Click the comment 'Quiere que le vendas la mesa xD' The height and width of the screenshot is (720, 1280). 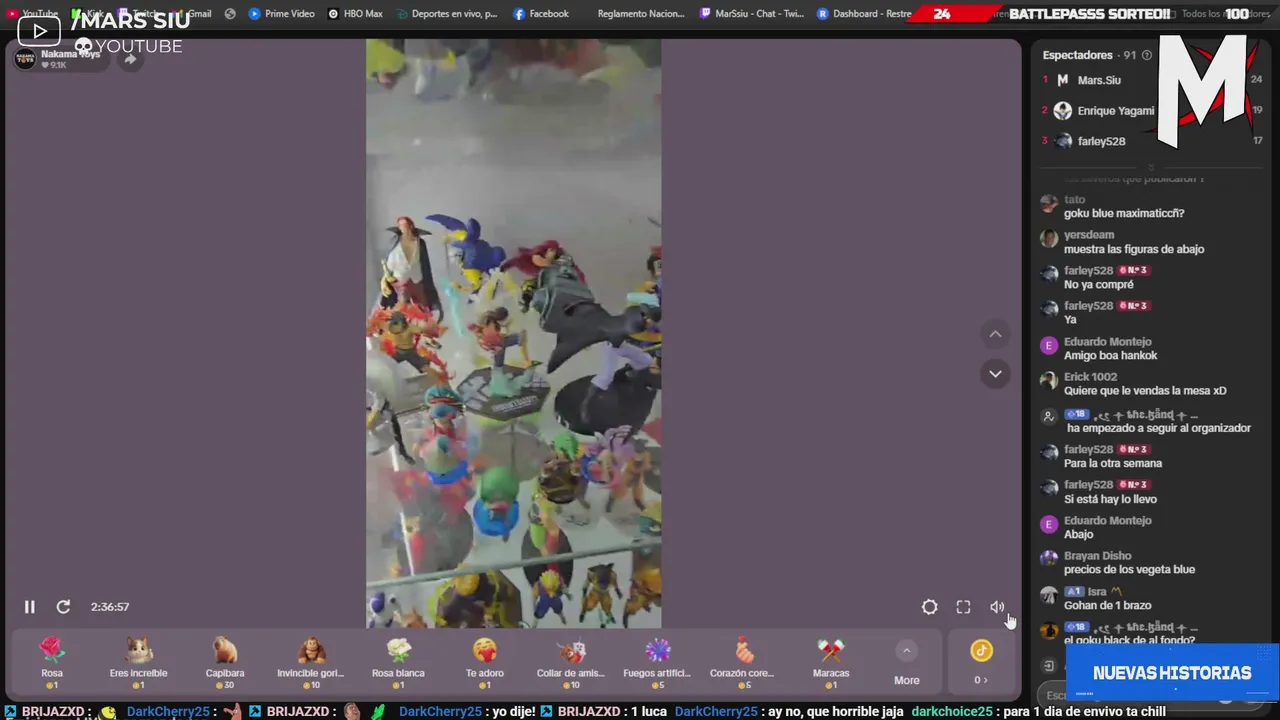point(1145,391)
